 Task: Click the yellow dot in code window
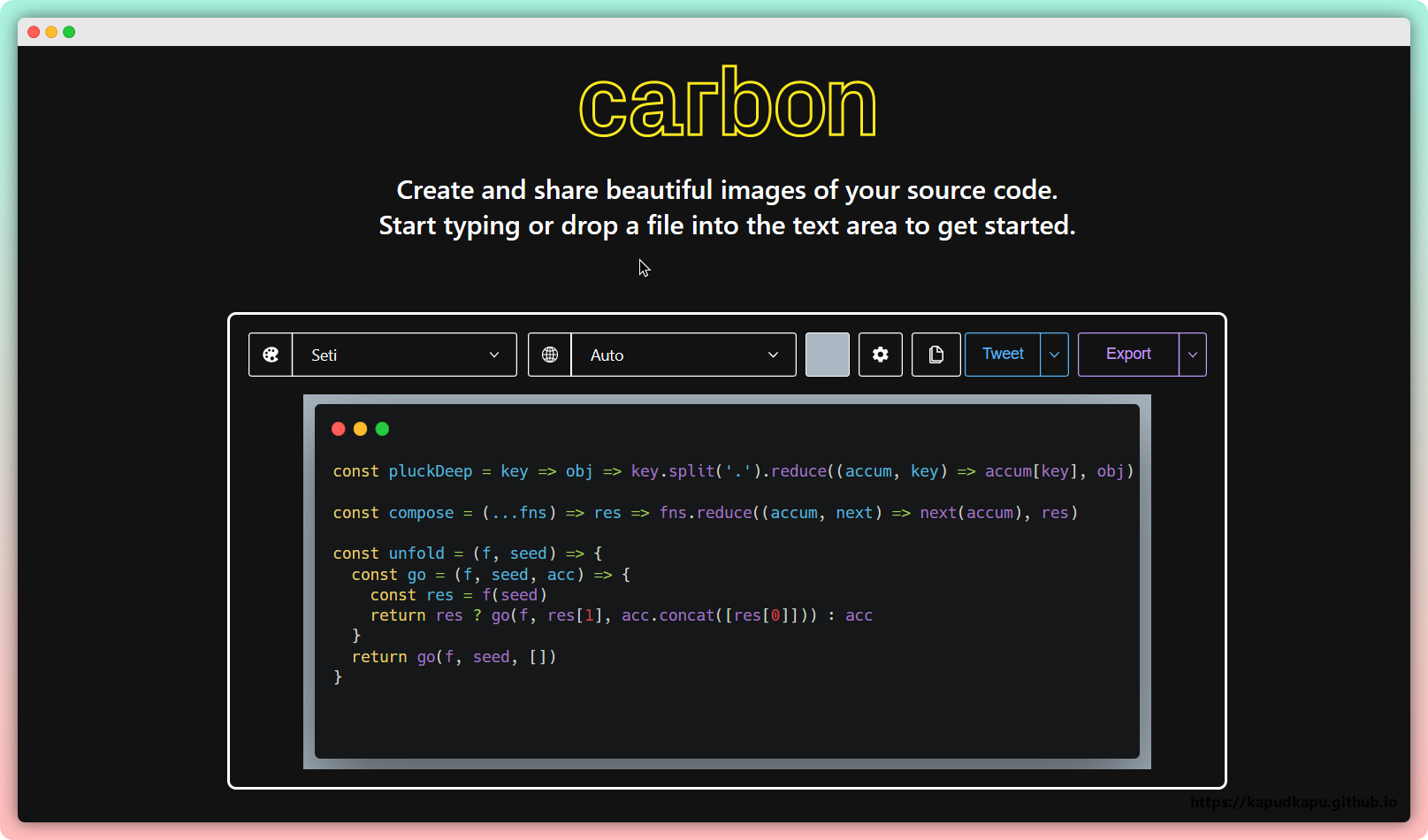[360, 429]
